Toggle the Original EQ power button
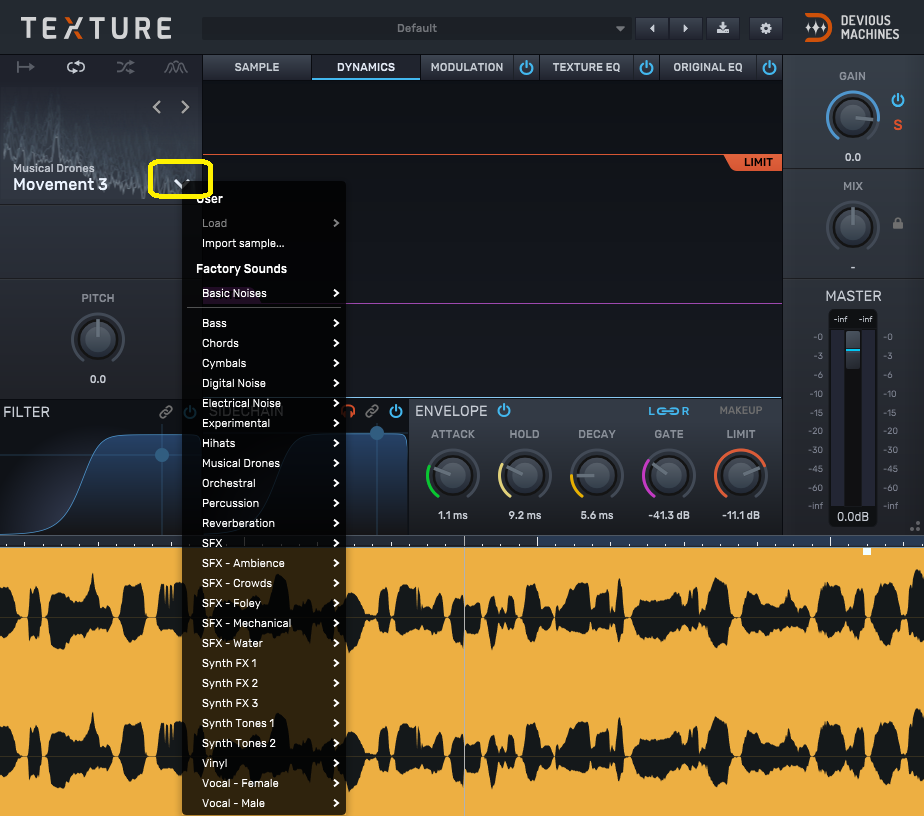 tap(769, 68)
